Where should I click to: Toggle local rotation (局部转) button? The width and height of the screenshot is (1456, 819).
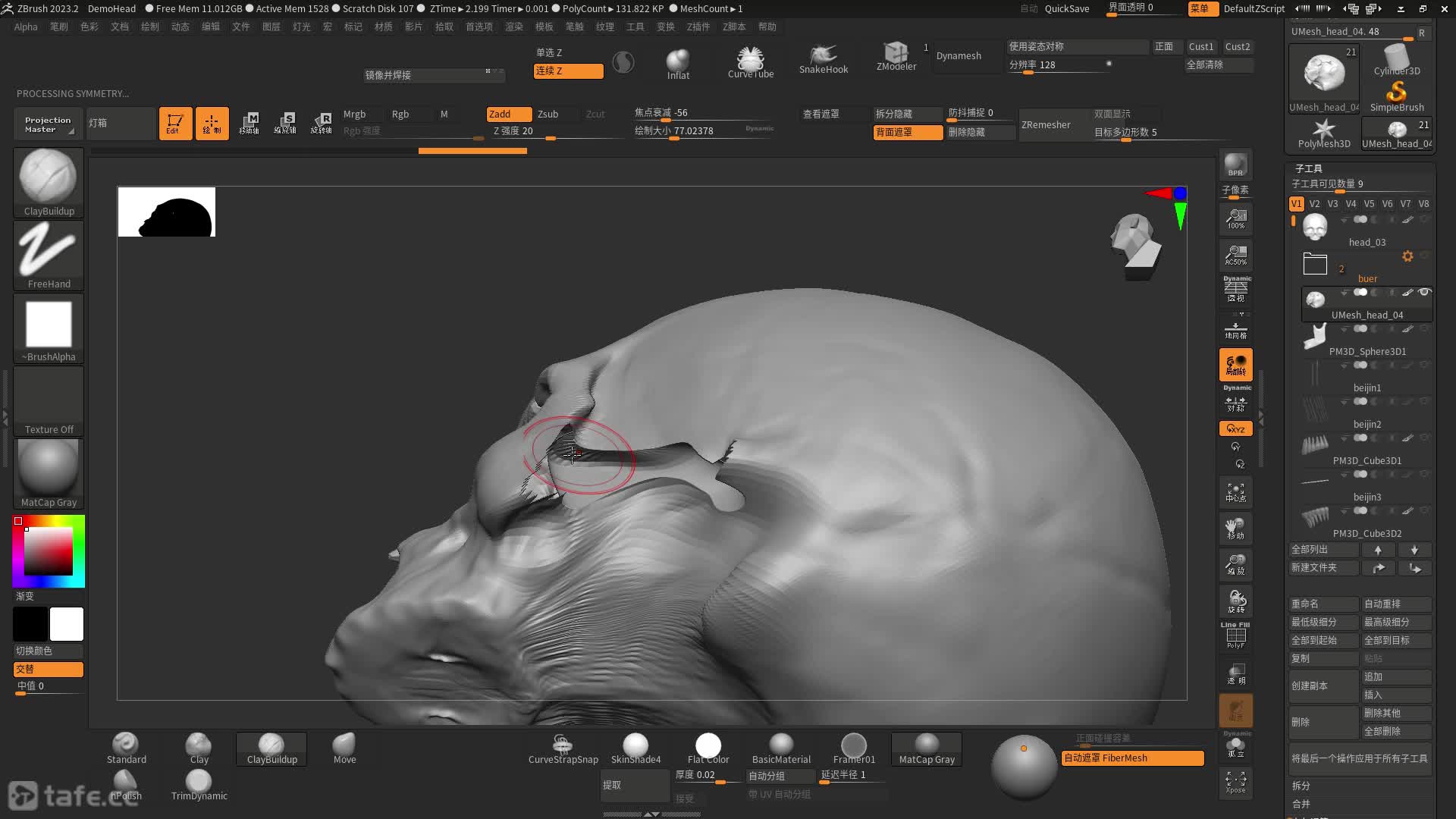coord(1235,365)
